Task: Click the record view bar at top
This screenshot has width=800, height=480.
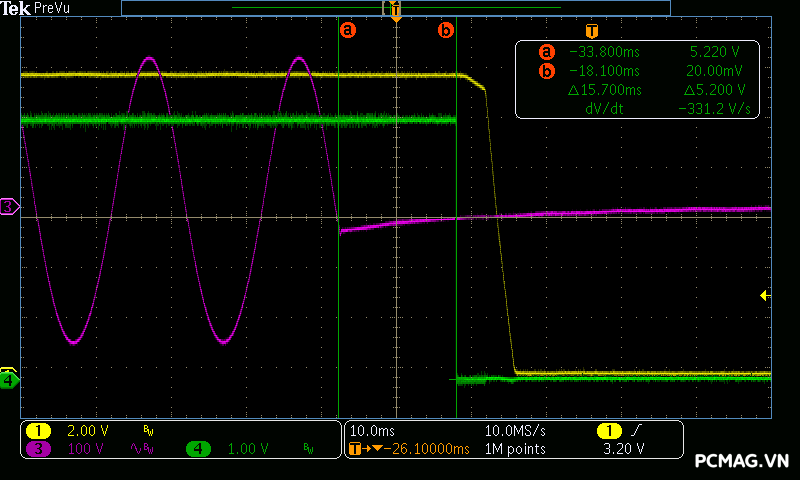Action: (395, 7)
